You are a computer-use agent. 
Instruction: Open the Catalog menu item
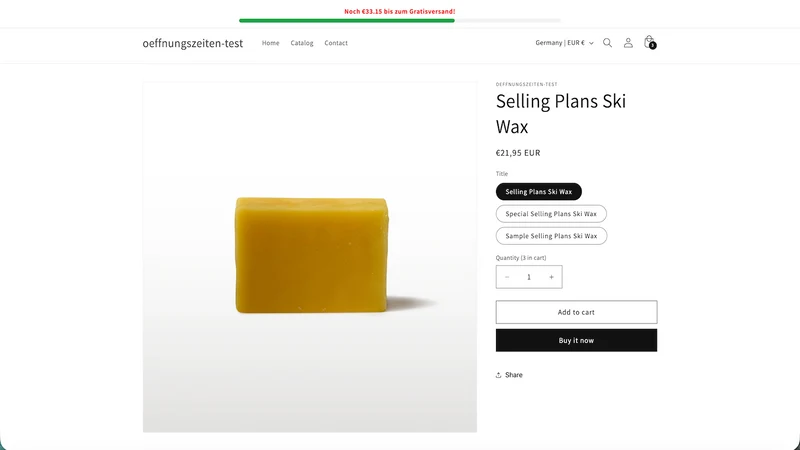click(302, 43)
